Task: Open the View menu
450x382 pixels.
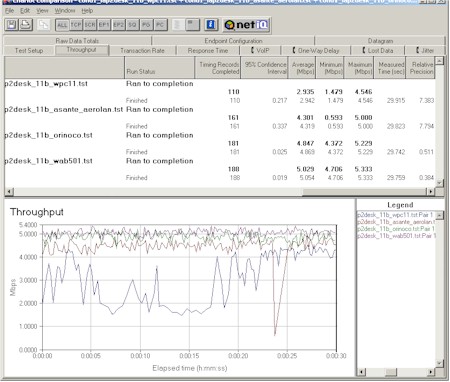Action: pos(42,11)
